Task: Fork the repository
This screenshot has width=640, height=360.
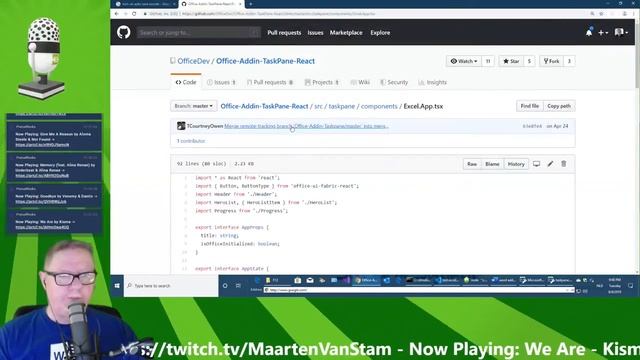Action: 551,61
